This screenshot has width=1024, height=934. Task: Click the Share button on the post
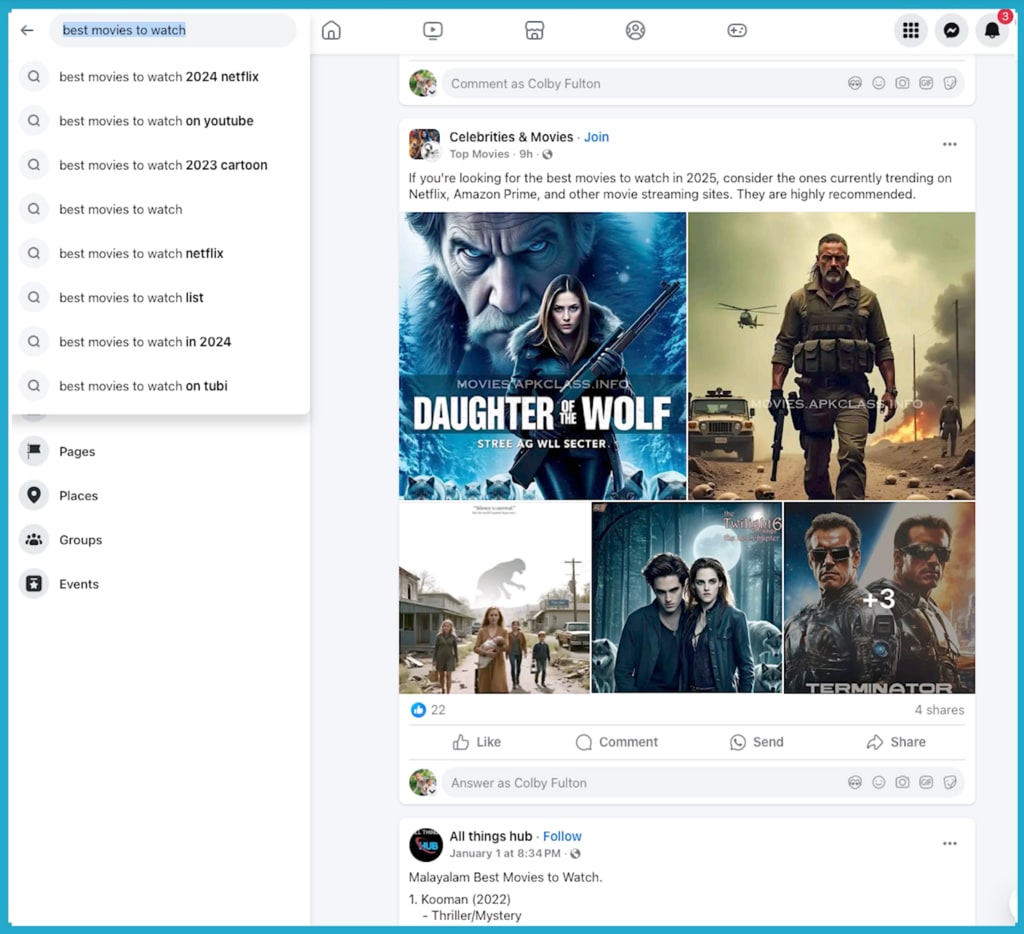click(896, 742)
